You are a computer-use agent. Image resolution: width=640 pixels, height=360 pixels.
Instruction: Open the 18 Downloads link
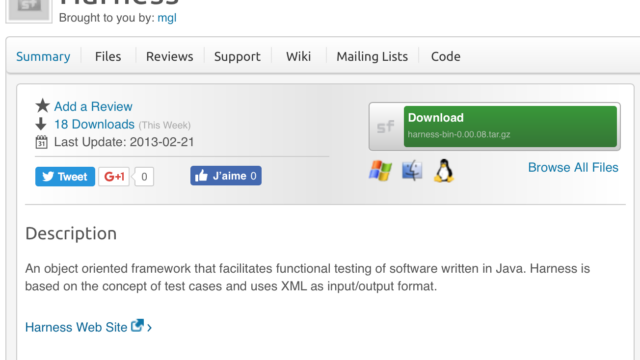(94, 124)
